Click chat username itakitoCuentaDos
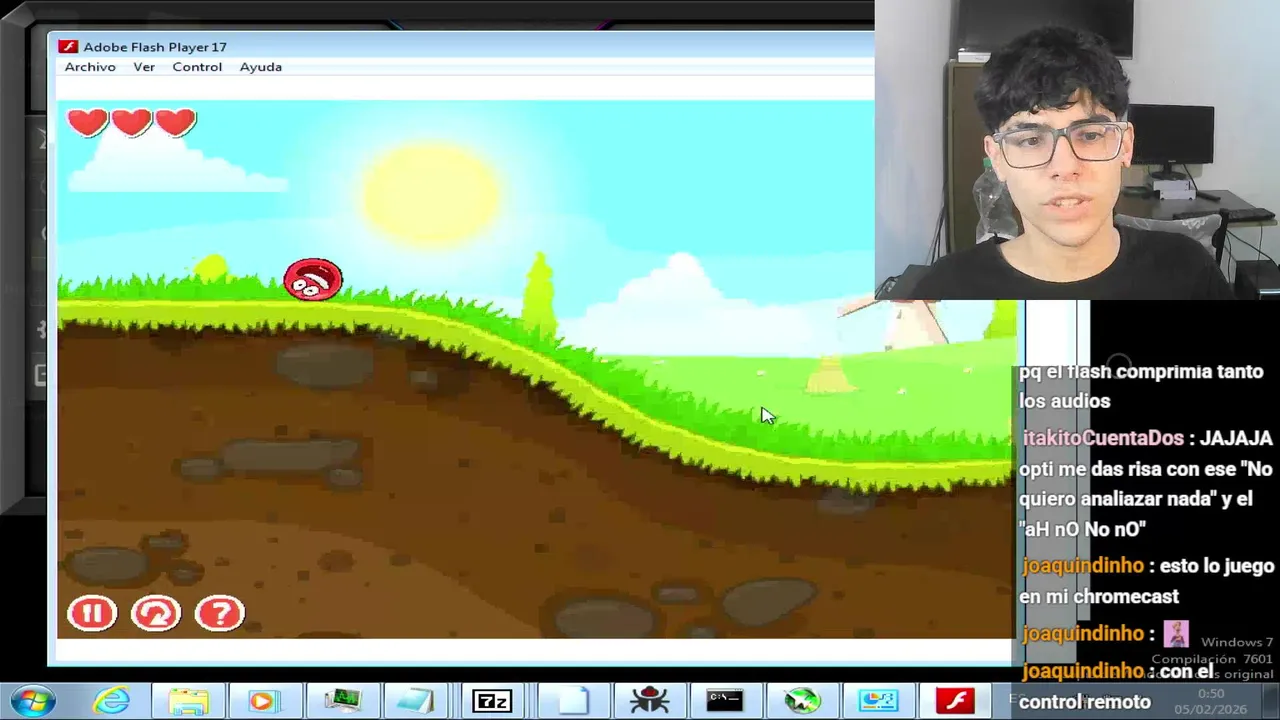This screenshot has width=1280, height=720. pos(1103,438)
